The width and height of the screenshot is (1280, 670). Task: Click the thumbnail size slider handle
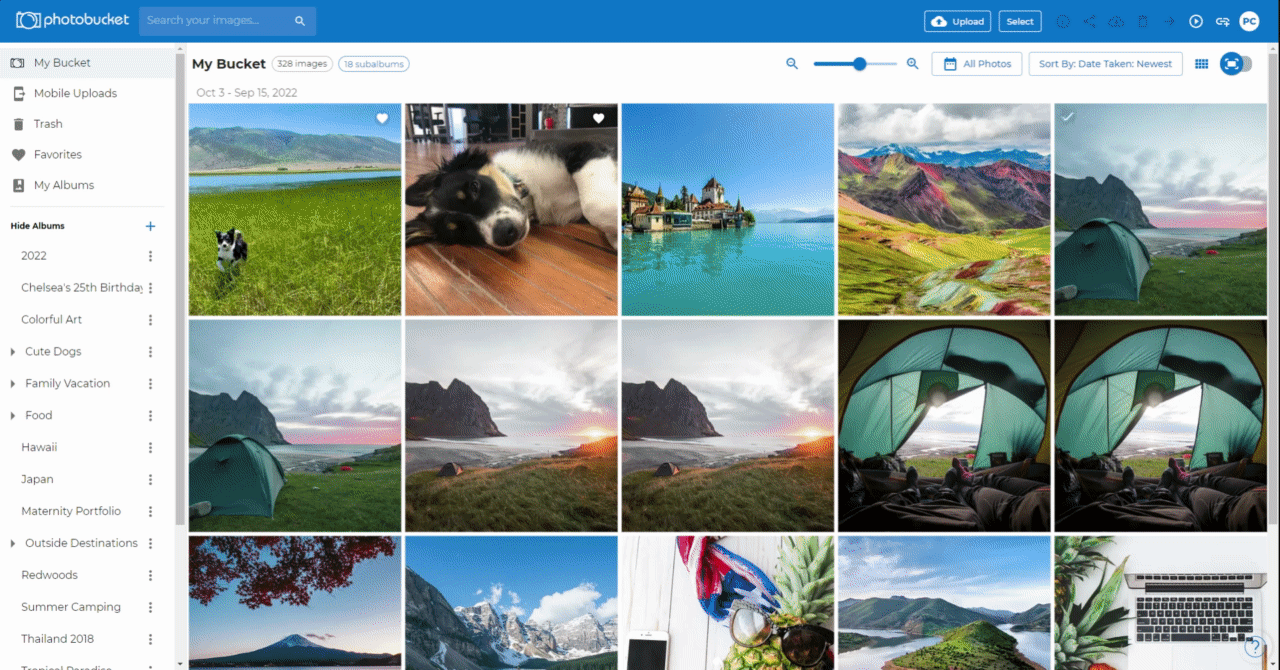click(859, 64)
